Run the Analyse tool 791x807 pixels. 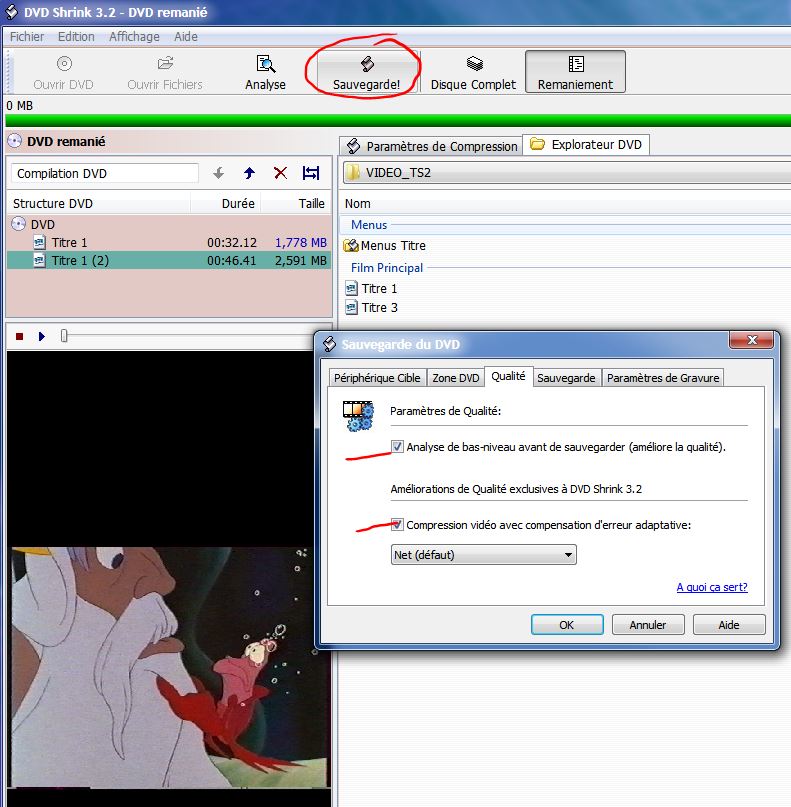tap(266, 72)
